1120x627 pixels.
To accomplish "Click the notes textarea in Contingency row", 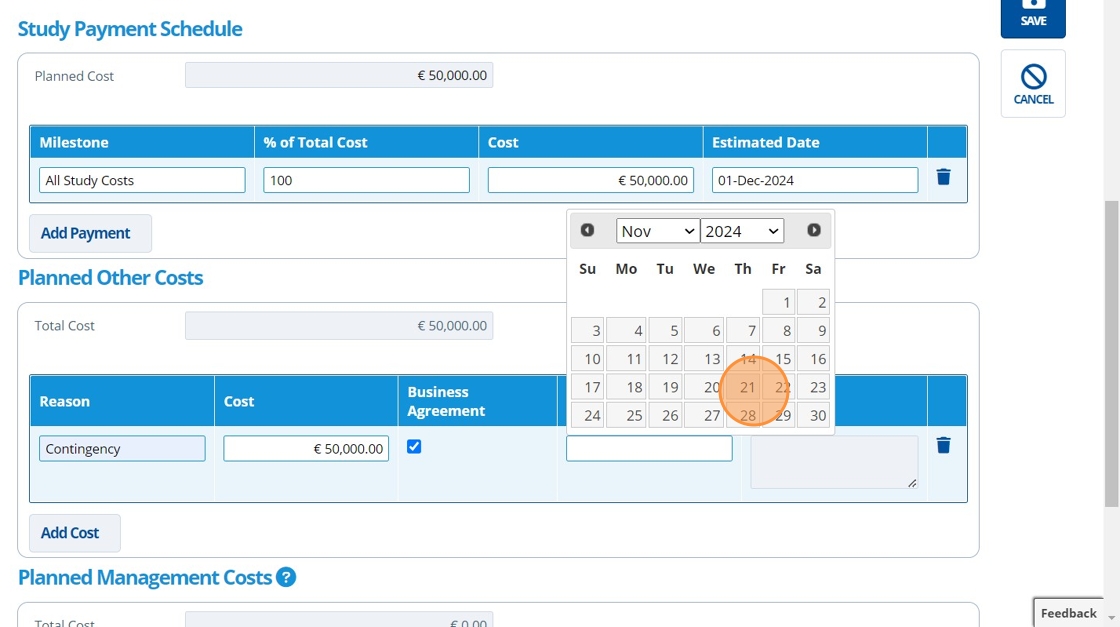I will coord(834,462).
